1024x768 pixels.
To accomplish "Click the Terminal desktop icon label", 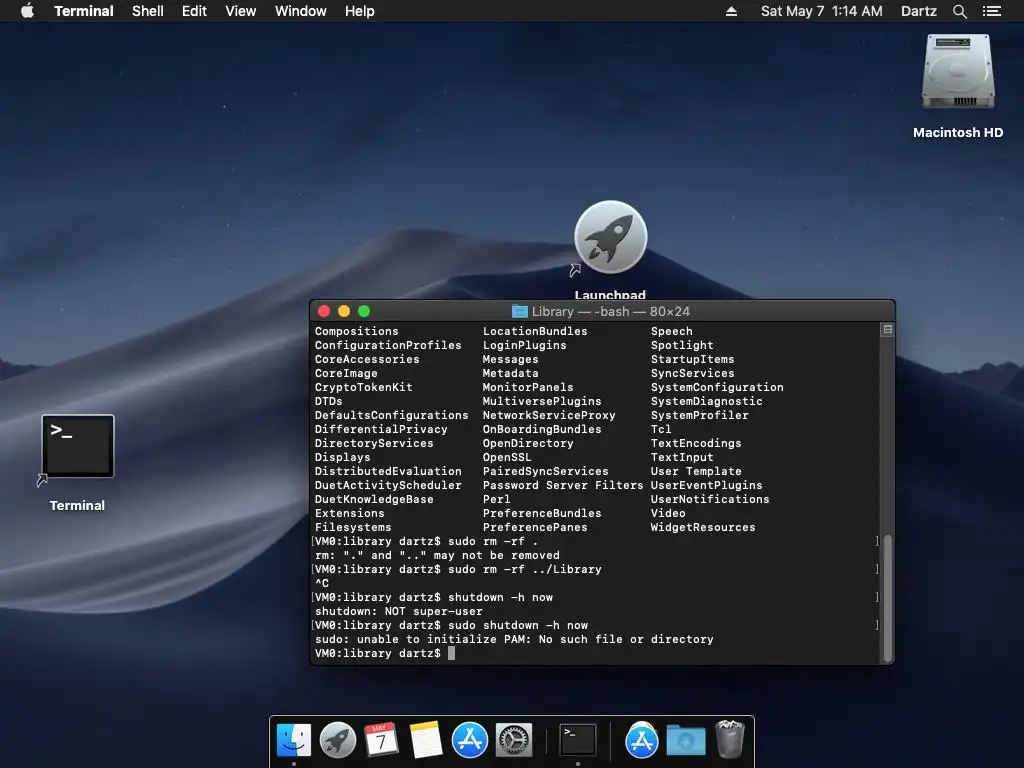I will 77,505.
